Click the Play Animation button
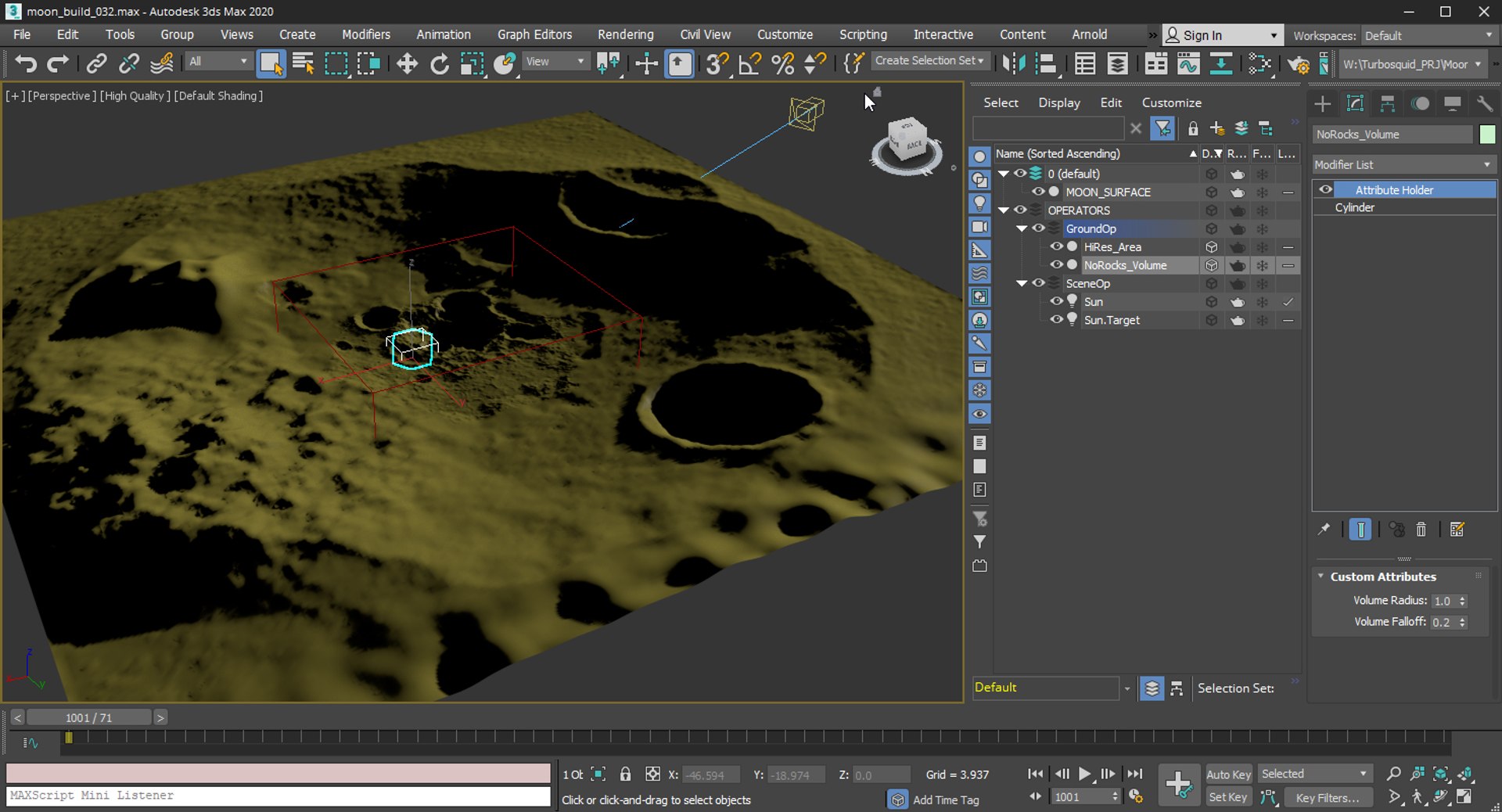This screenshot has height=812, width=1502. [x=1084, y=774]
